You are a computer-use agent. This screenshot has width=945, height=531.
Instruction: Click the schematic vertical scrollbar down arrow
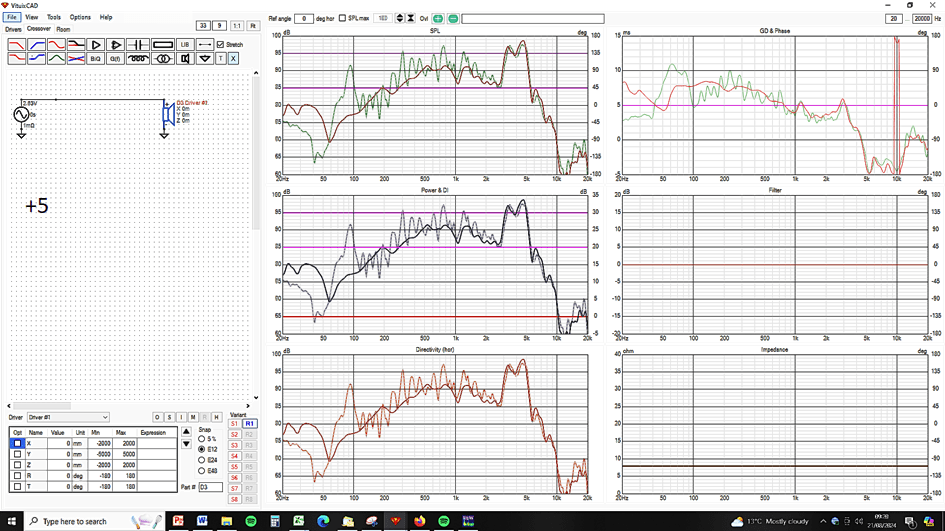[256, 397]
